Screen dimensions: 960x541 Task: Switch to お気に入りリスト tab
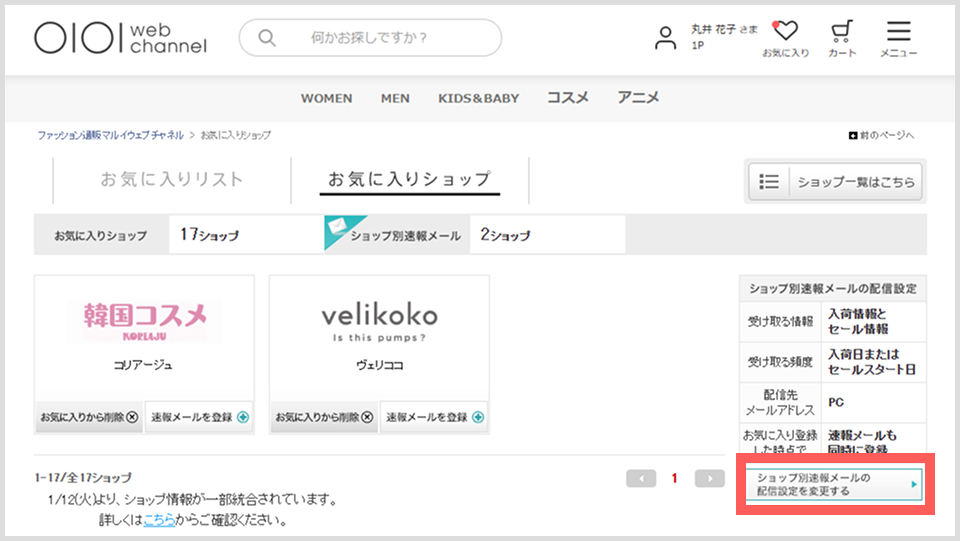(172, 179)
